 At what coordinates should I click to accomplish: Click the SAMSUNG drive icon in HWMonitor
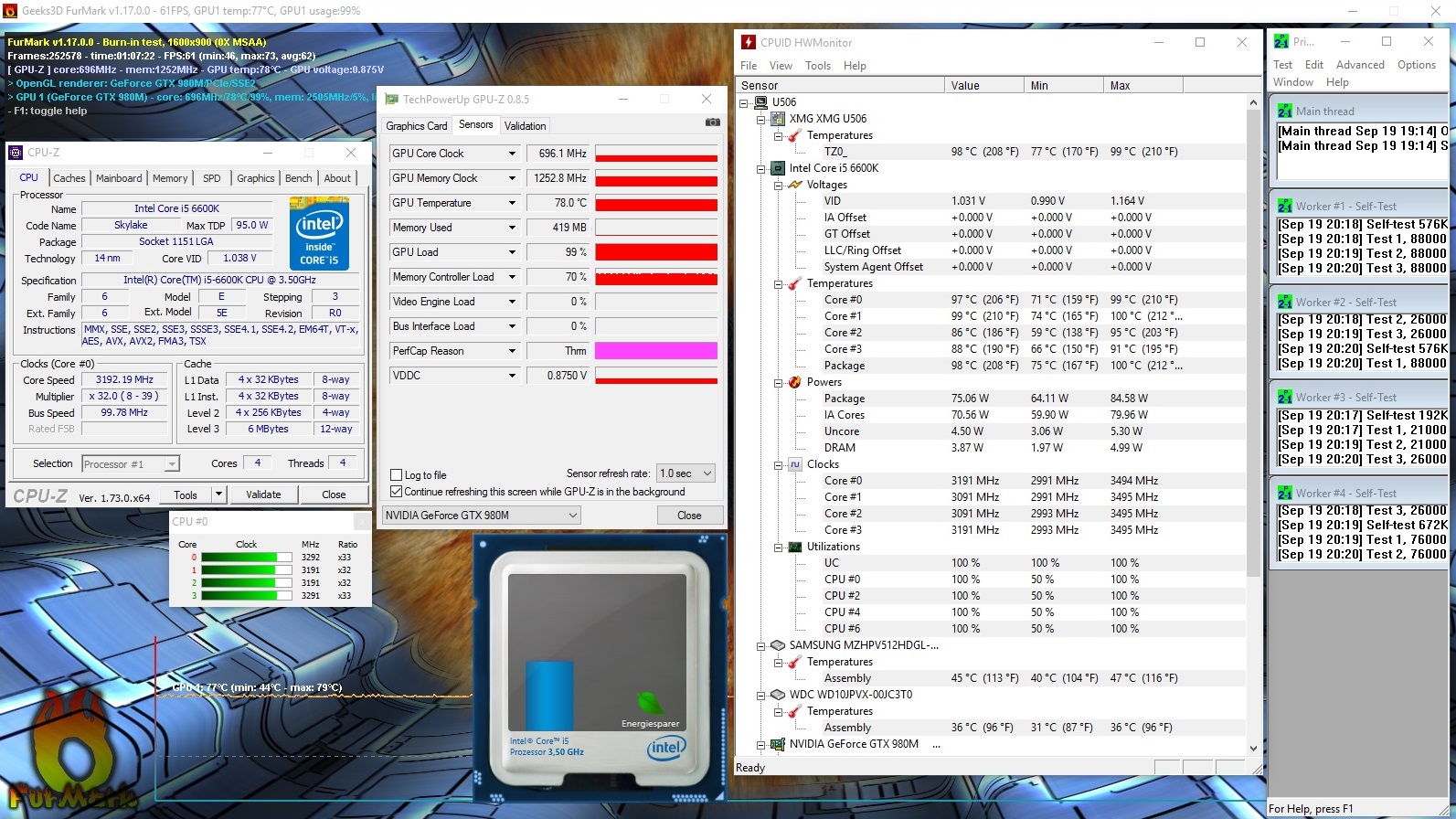click(x=778, y=645)
